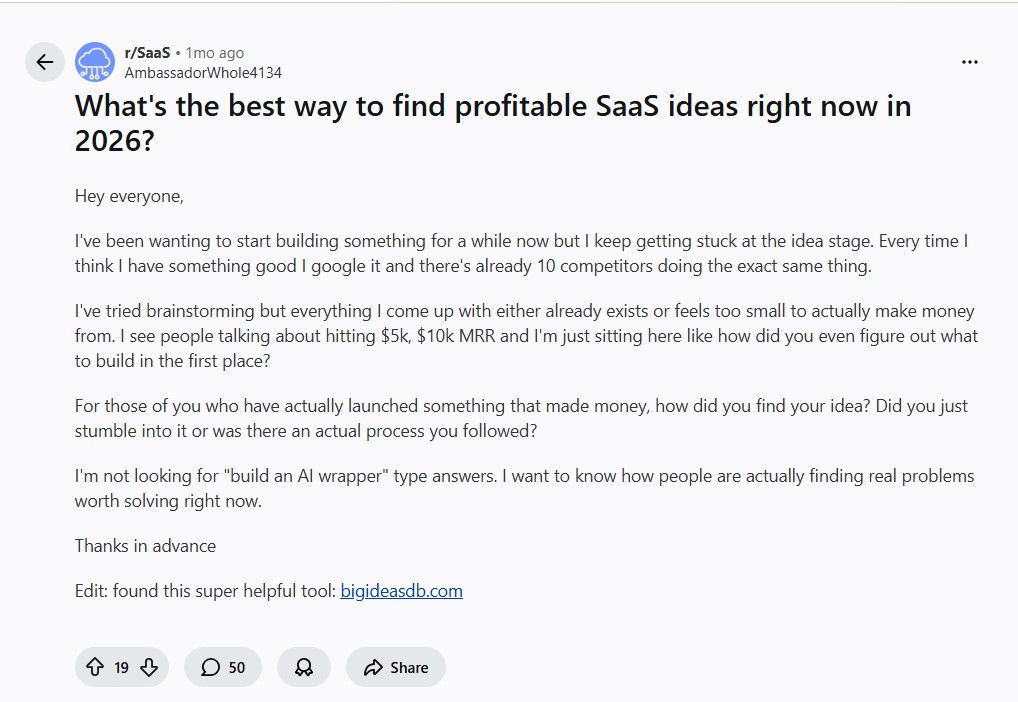This screenshot has height=702, width=1018.
Task: Open the r/SaaS subreddit link
Action: click(x=147, y=53)
